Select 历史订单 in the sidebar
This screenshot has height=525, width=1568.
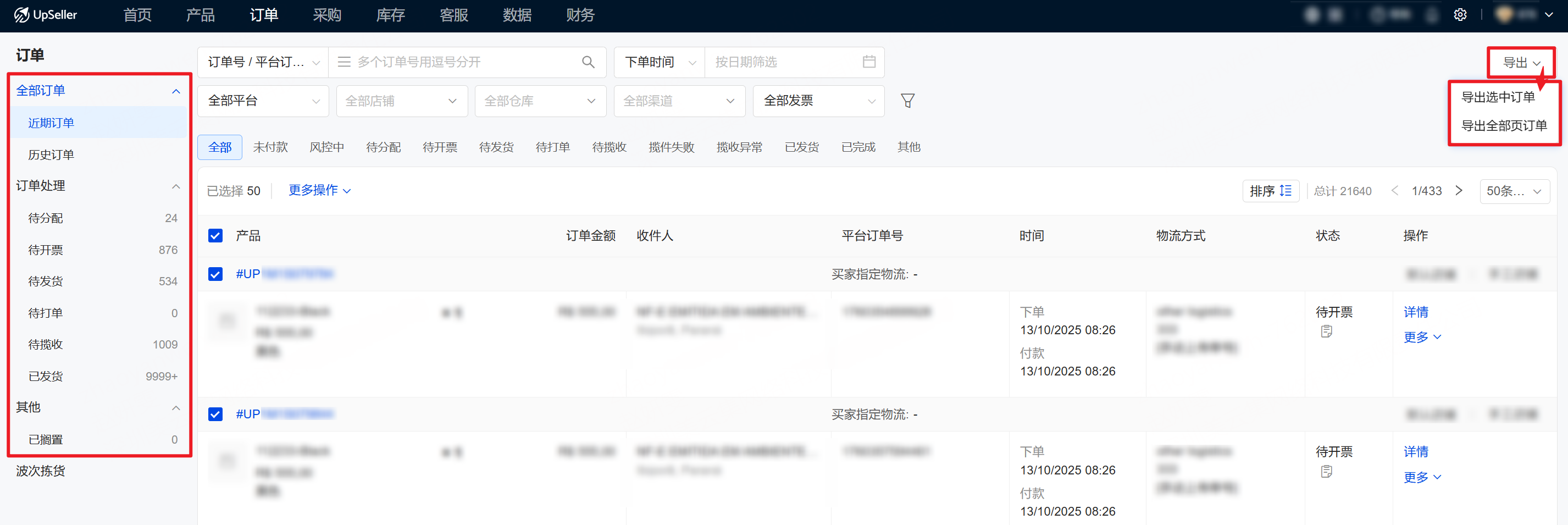[51, 156]
